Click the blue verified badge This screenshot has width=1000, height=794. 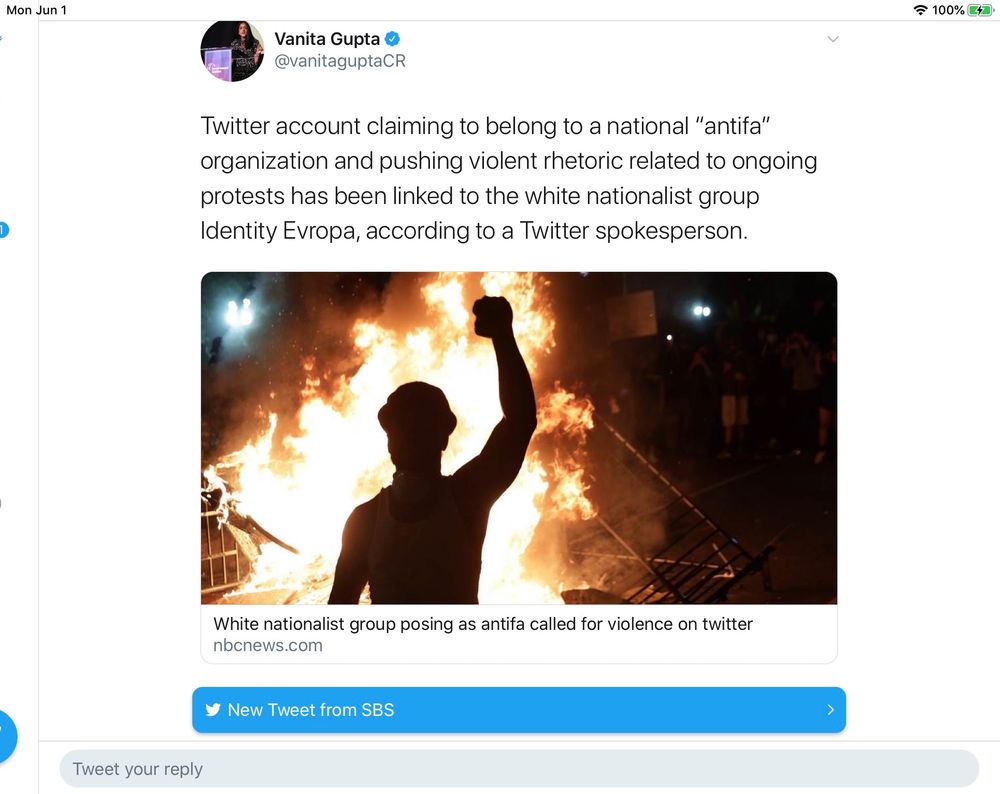point(393,39)
